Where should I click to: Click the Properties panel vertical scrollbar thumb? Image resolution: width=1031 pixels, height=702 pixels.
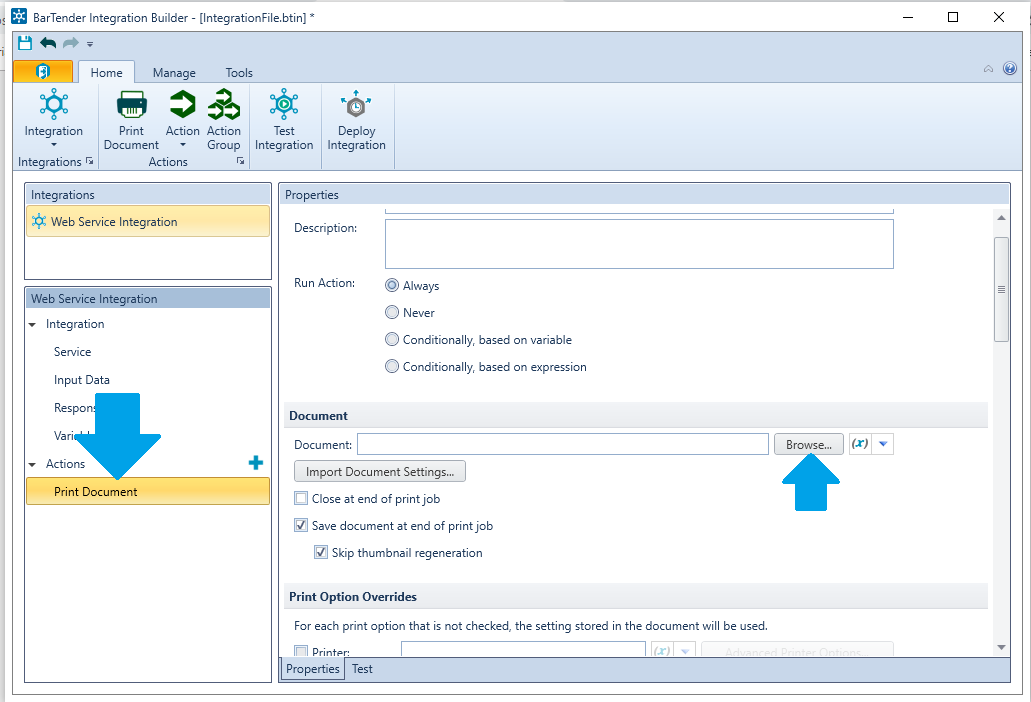tap(1001, 289)
